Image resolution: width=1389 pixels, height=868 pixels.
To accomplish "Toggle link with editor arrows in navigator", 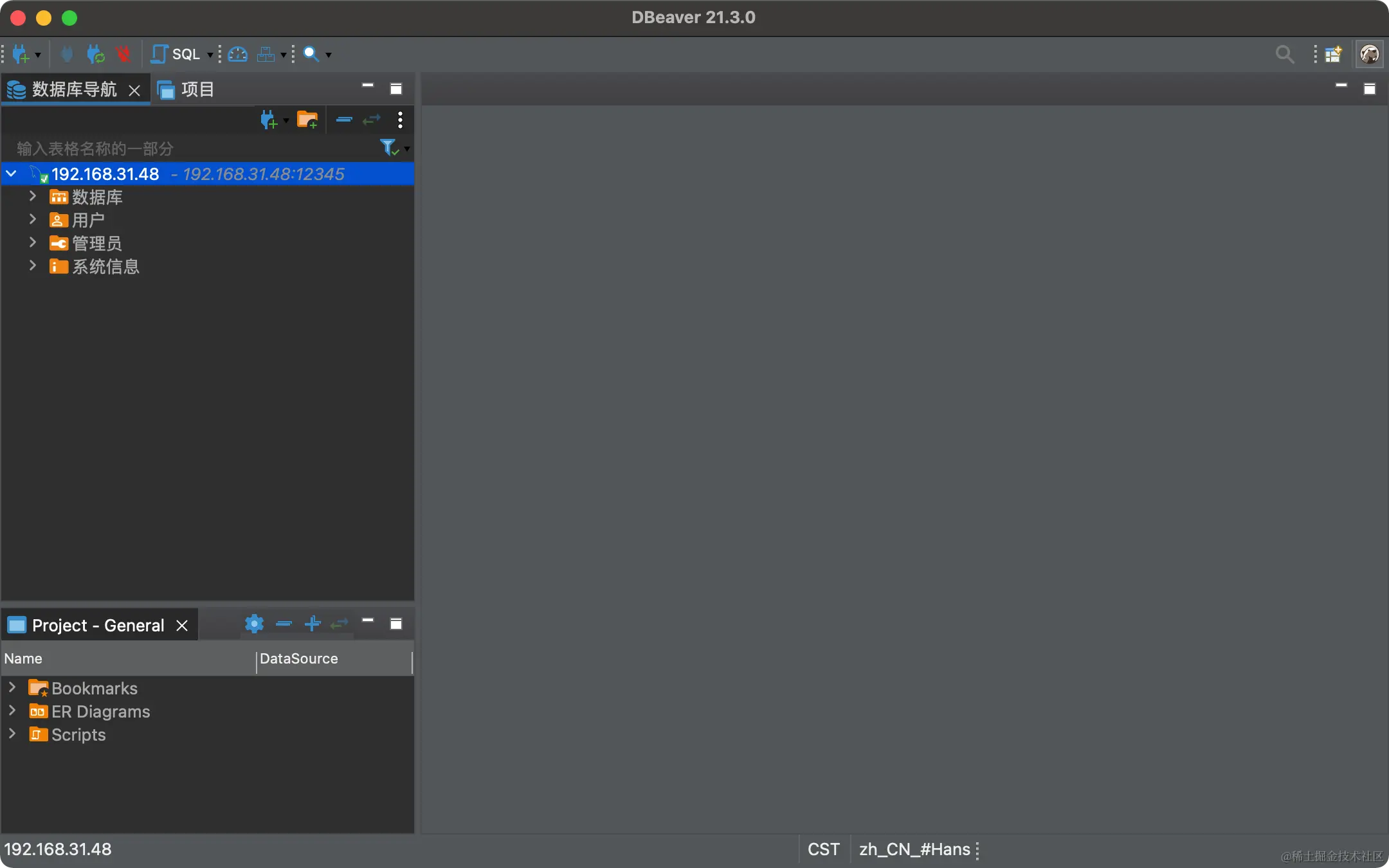I will click(372, 120).
